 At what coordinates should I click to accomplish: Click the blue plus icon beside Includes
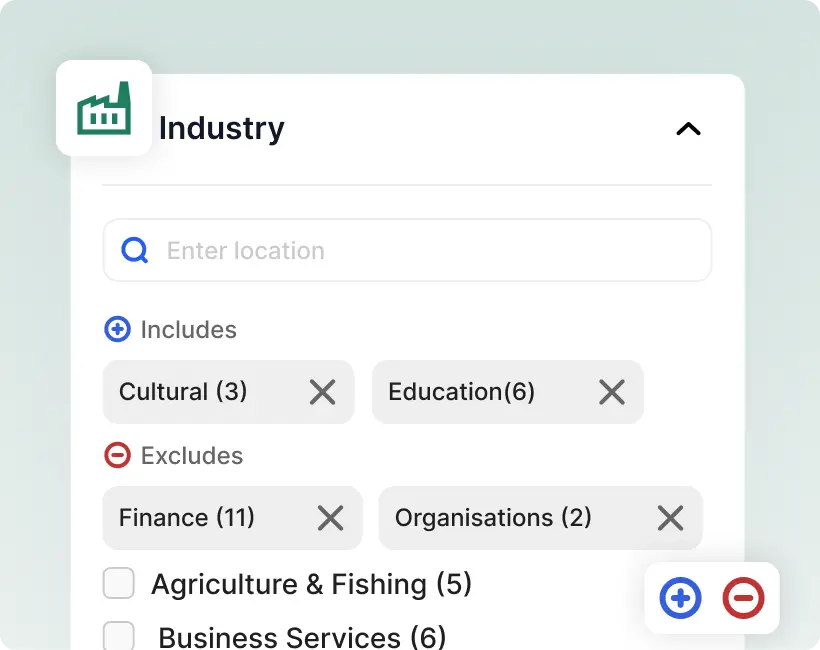coord(117,329)
